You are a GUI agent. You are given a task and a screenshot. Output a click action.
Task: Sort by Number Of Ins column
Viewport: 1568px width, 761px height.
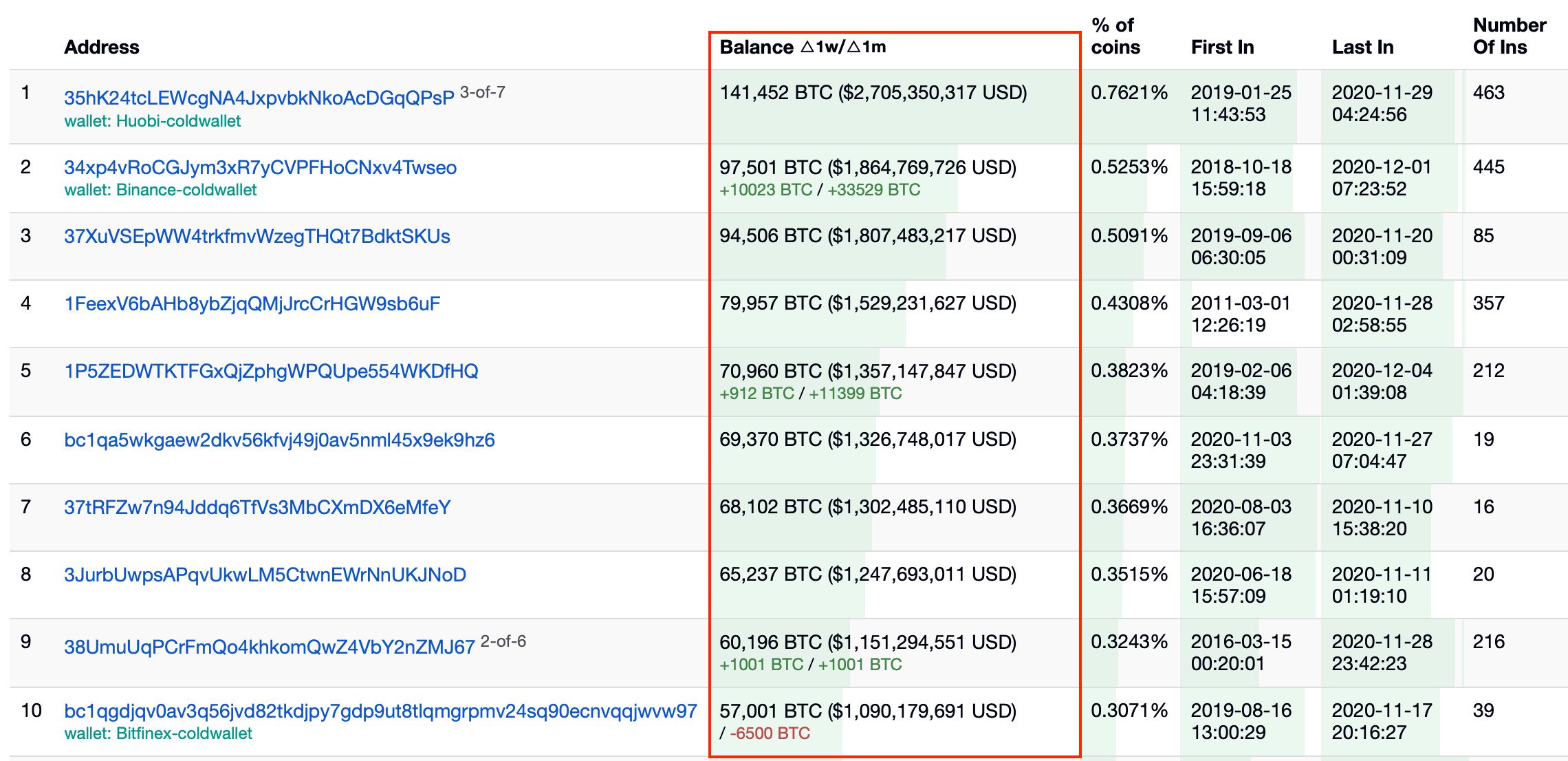pyautogui.click(x=1509, y=36)
